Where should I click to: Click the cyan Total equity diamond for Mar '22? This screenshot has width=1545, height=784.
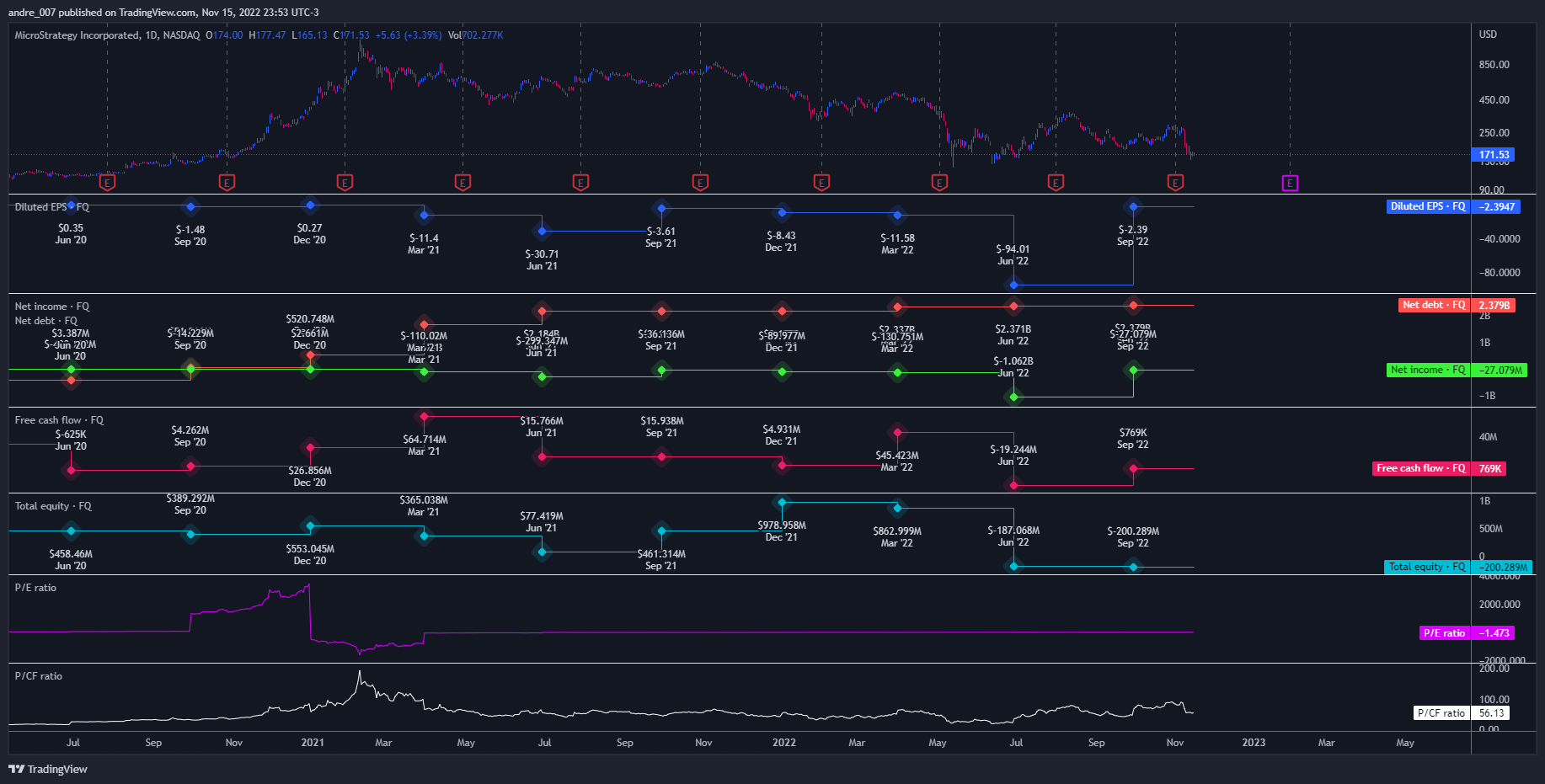click(897, 508)
